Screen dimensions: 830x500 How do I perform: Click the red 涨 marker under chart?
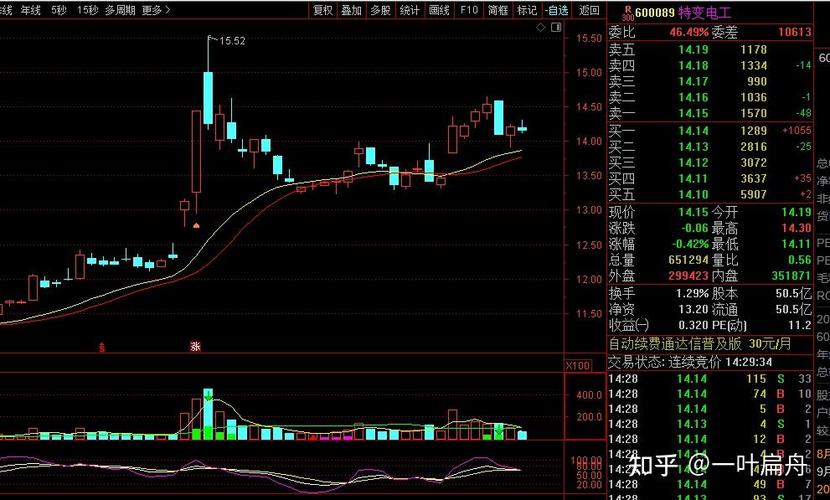point(196,346)
